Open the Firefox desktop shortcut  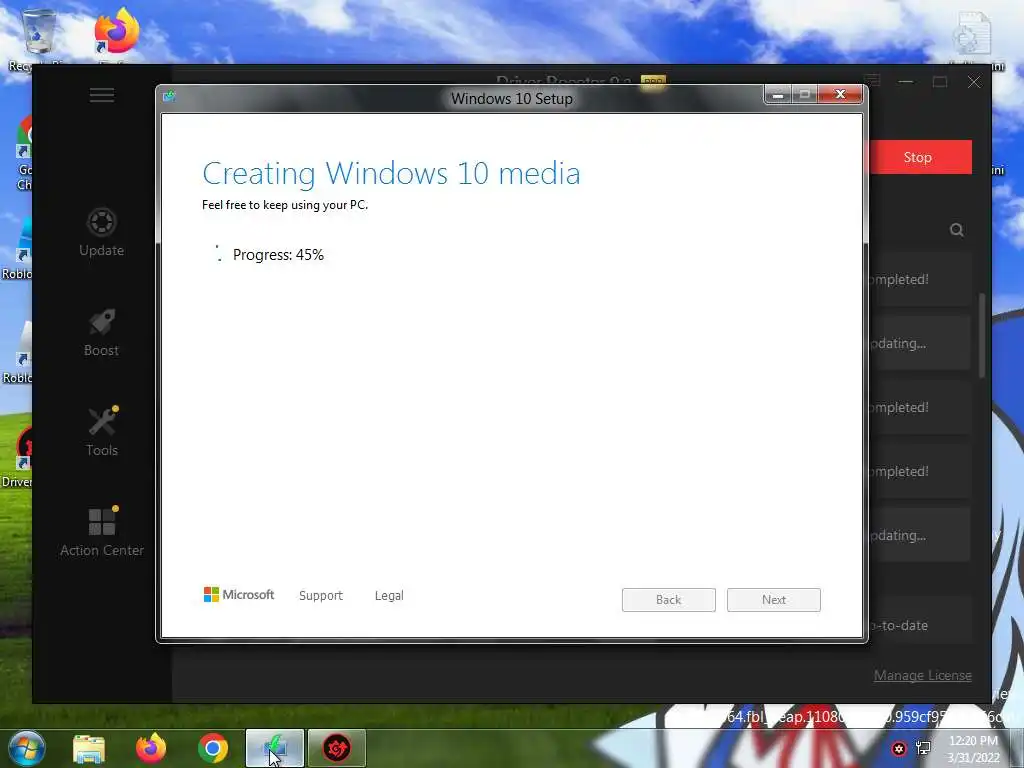click(116, 36)
